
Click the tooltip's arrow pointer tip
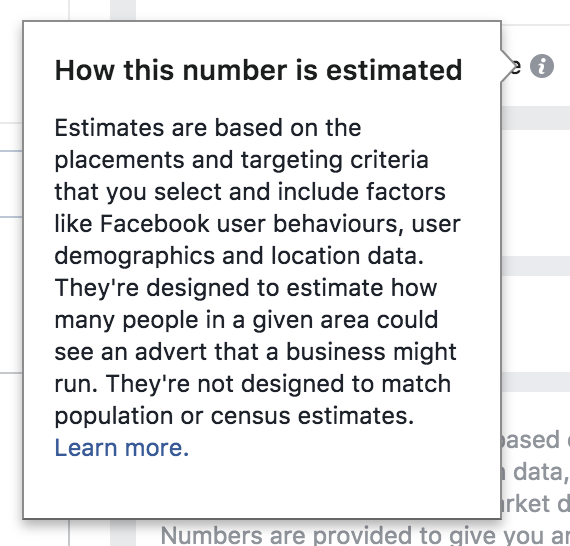tap(509, 66)
